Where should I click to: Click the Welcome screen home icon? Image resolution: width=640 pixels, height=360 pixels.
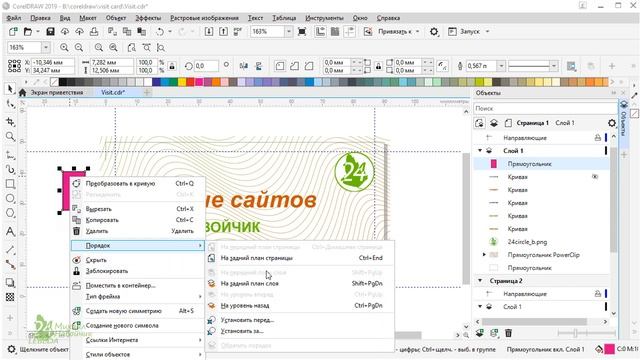tap(22, 93)
